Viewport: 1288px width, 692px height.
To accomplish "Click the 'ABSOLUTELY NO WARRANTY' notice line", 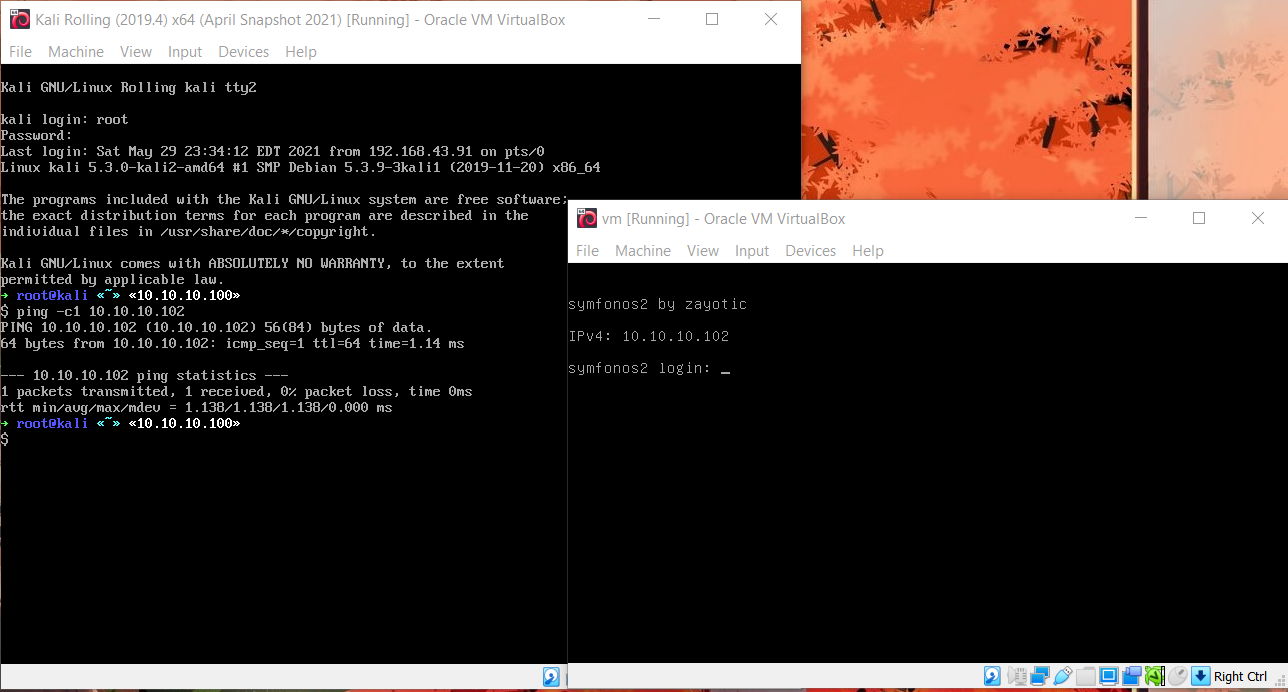I will pyautogui.click(x=253, y=263).
